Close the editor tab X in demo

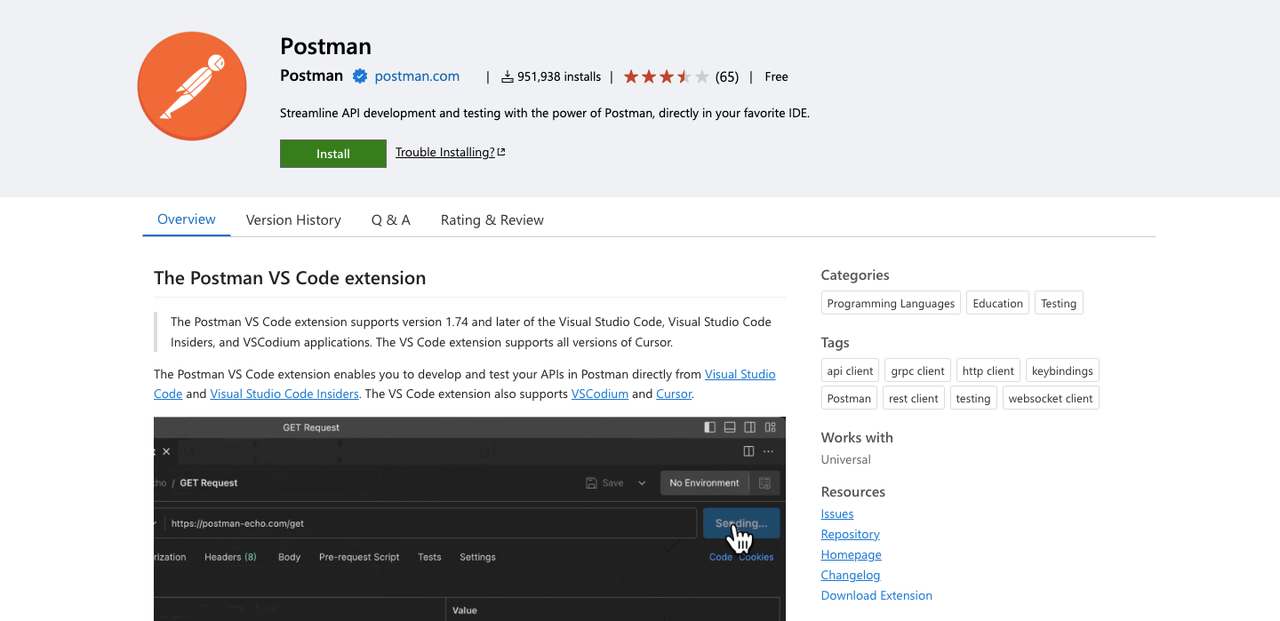pos(166,451)
